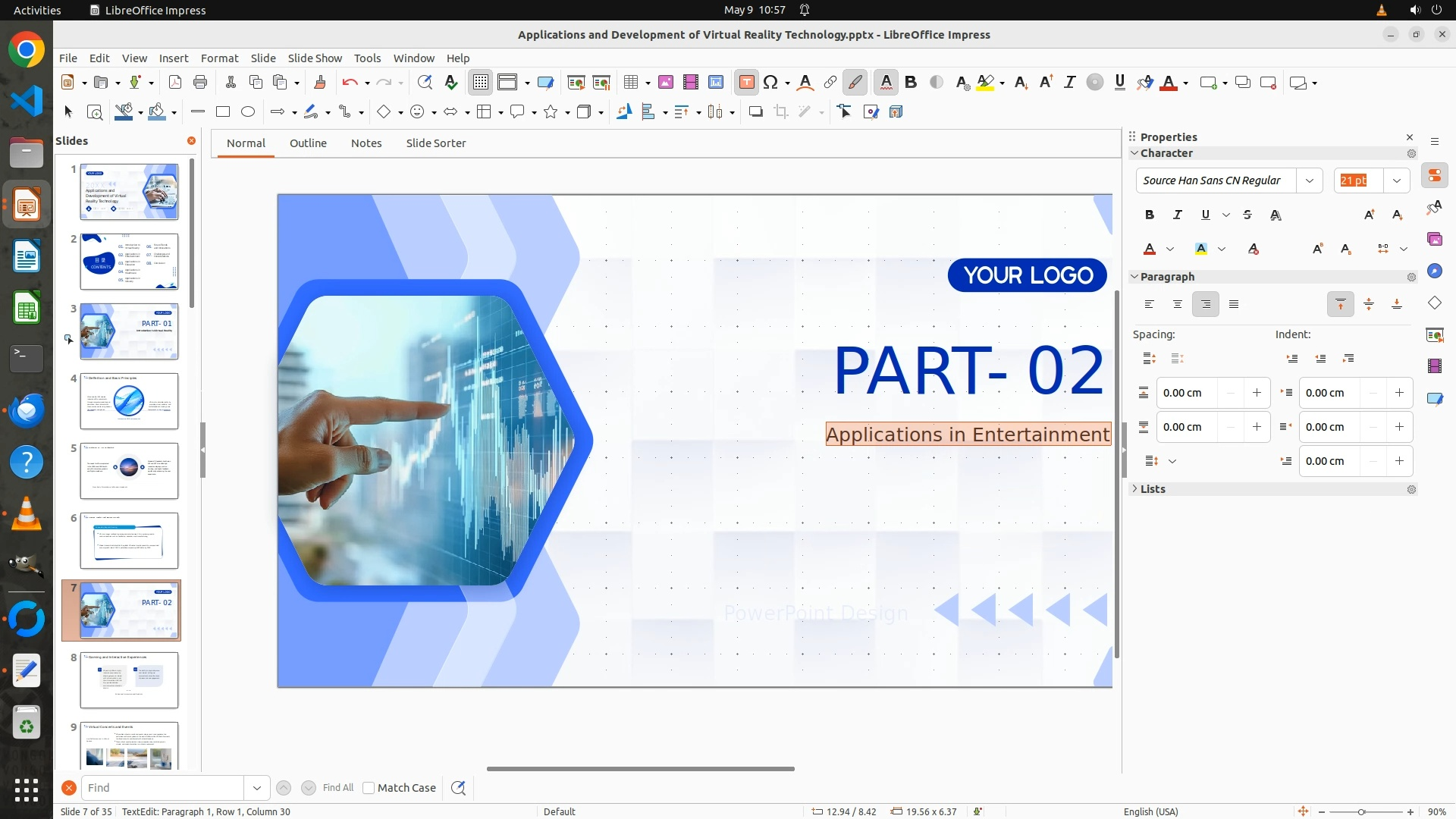The image size is (1456, 819).
Task: Click the Print toolbar icon
Action: coord(200,83)
